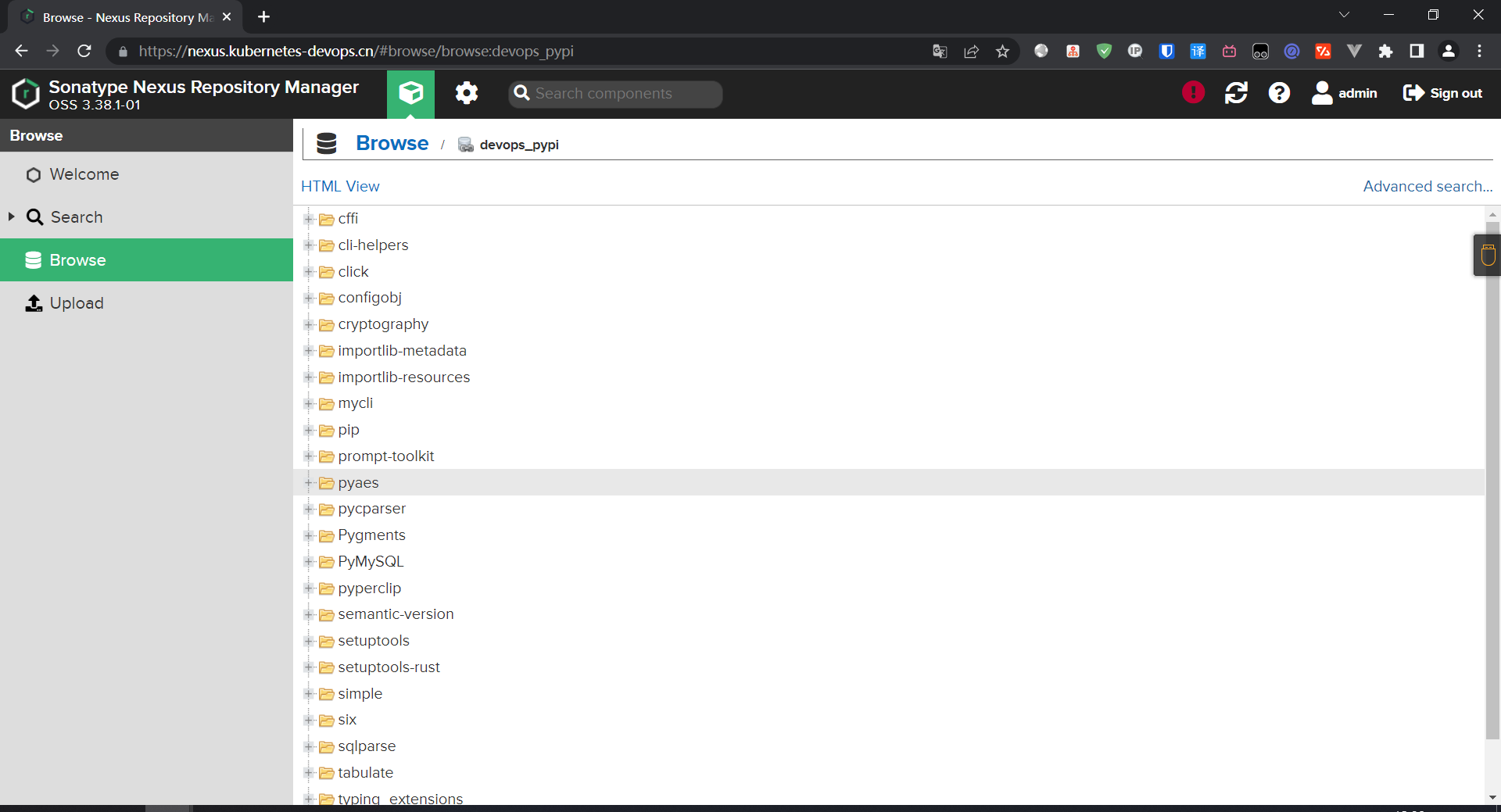
Task: Click the pyperclip folder icon
Action: click(327, 588)
